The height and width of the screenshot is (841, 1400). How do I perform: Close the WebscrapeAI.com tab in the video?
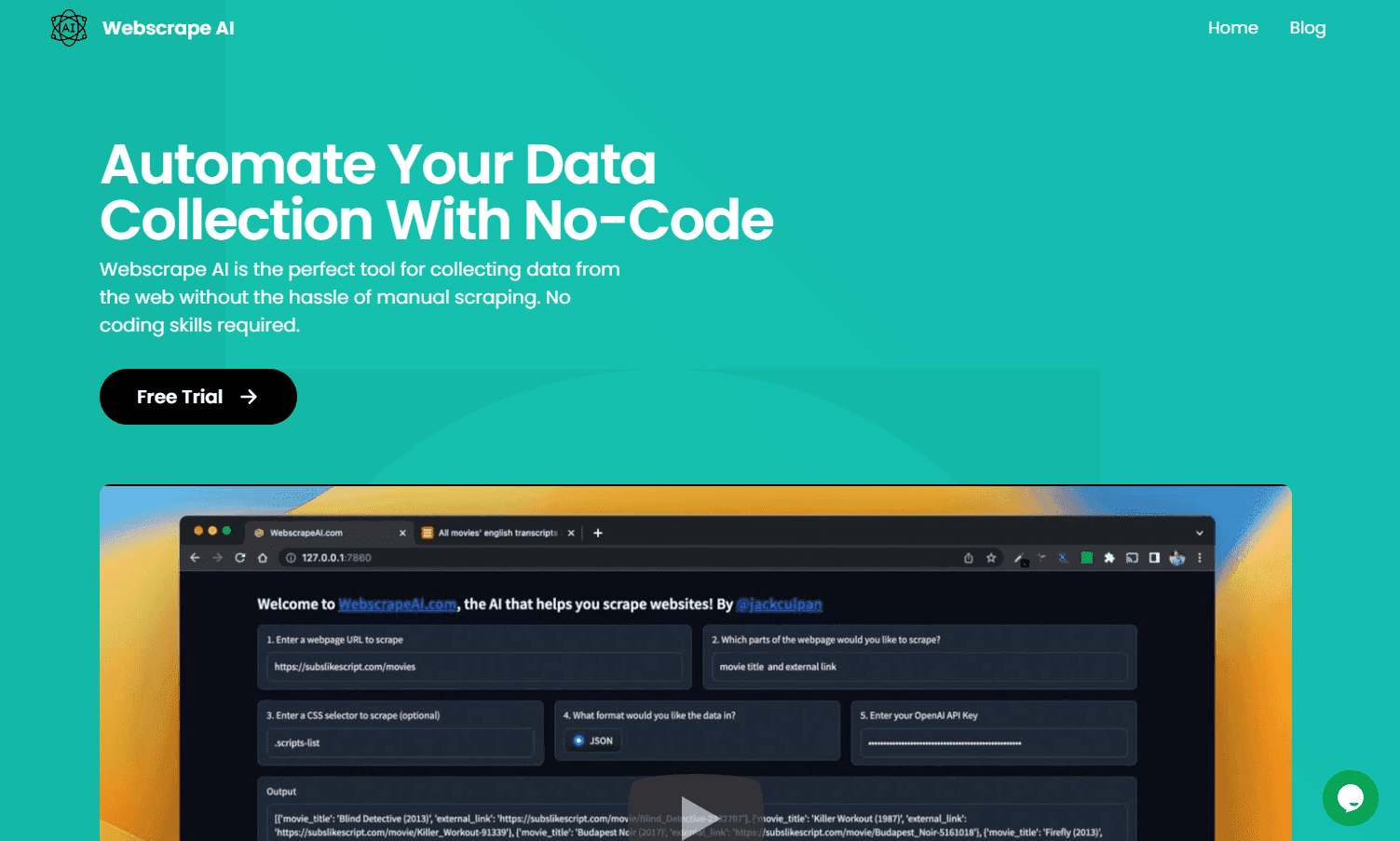pyautogui.click(x=402, y=533)
